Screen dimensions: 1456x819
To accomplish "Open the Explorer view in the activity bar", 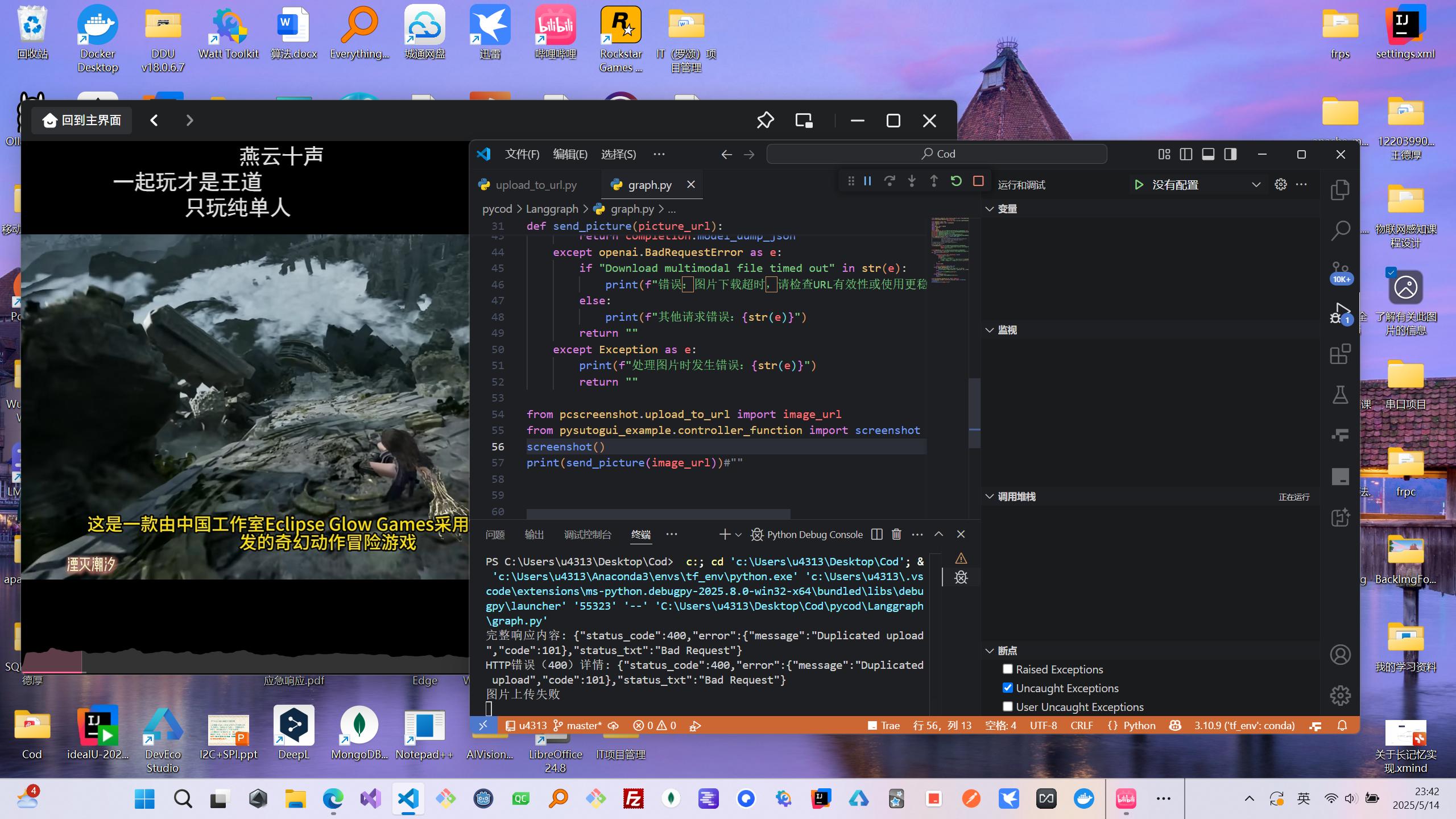I will [x=1340, y=190].
